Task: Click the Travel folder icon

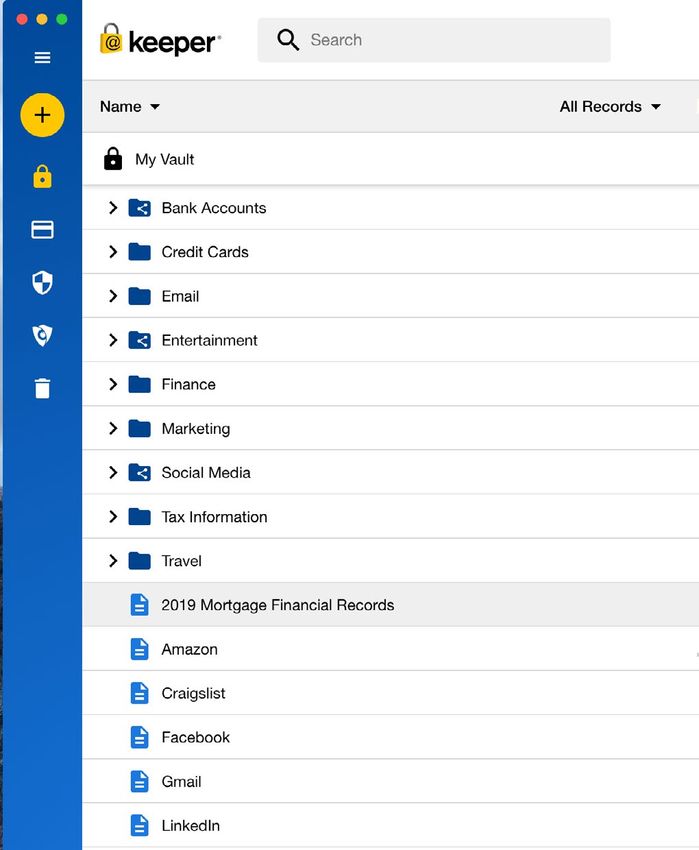Action: [139, 561]
